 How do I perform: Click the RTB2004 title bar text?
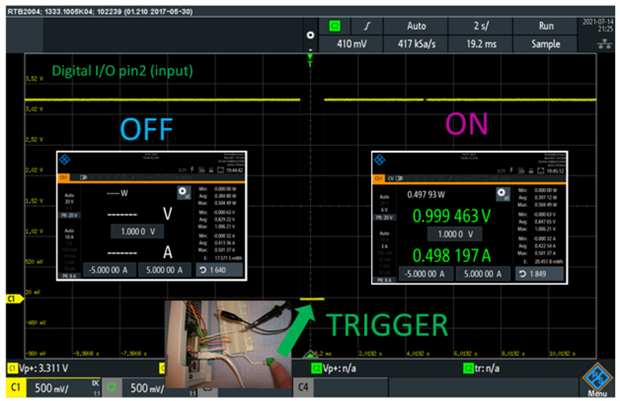coord(100,11)
